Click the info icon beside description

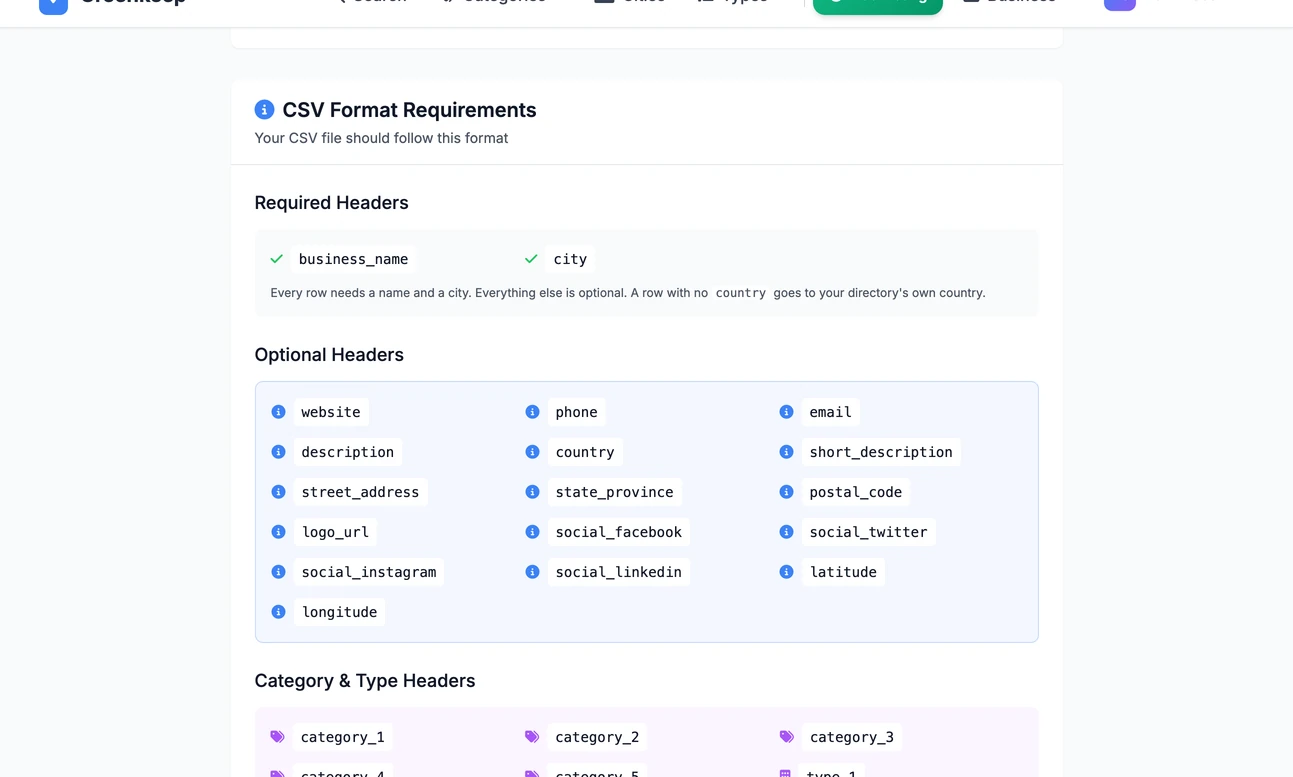point(278,452)
